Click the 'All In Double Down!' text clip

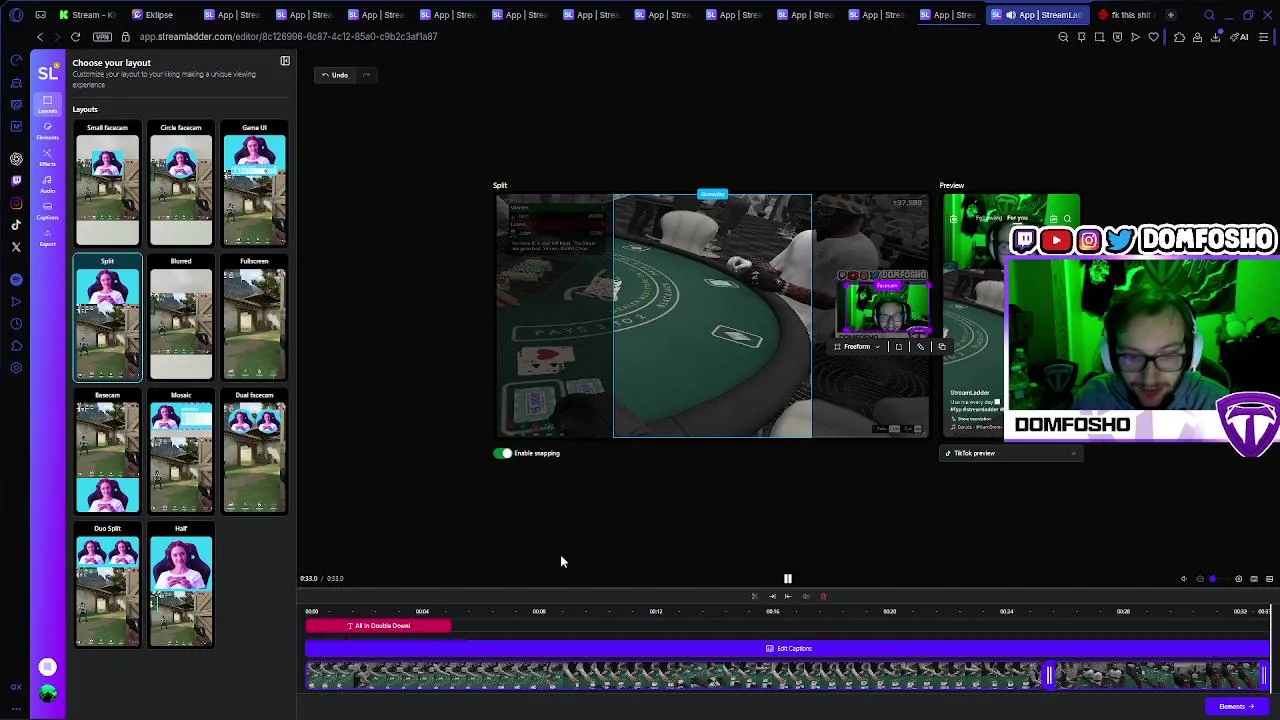pyautogui.click(x=378, y=626)
